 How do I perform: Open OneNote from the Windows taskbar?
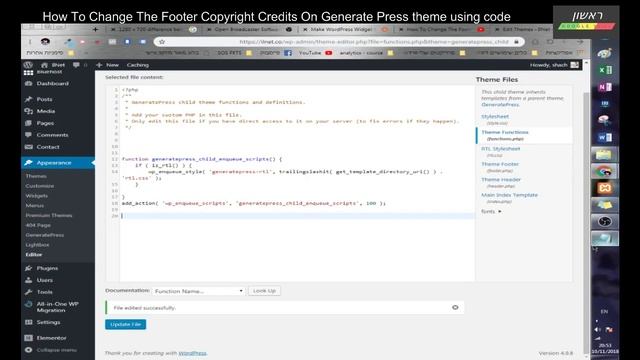tap(604, 87)
